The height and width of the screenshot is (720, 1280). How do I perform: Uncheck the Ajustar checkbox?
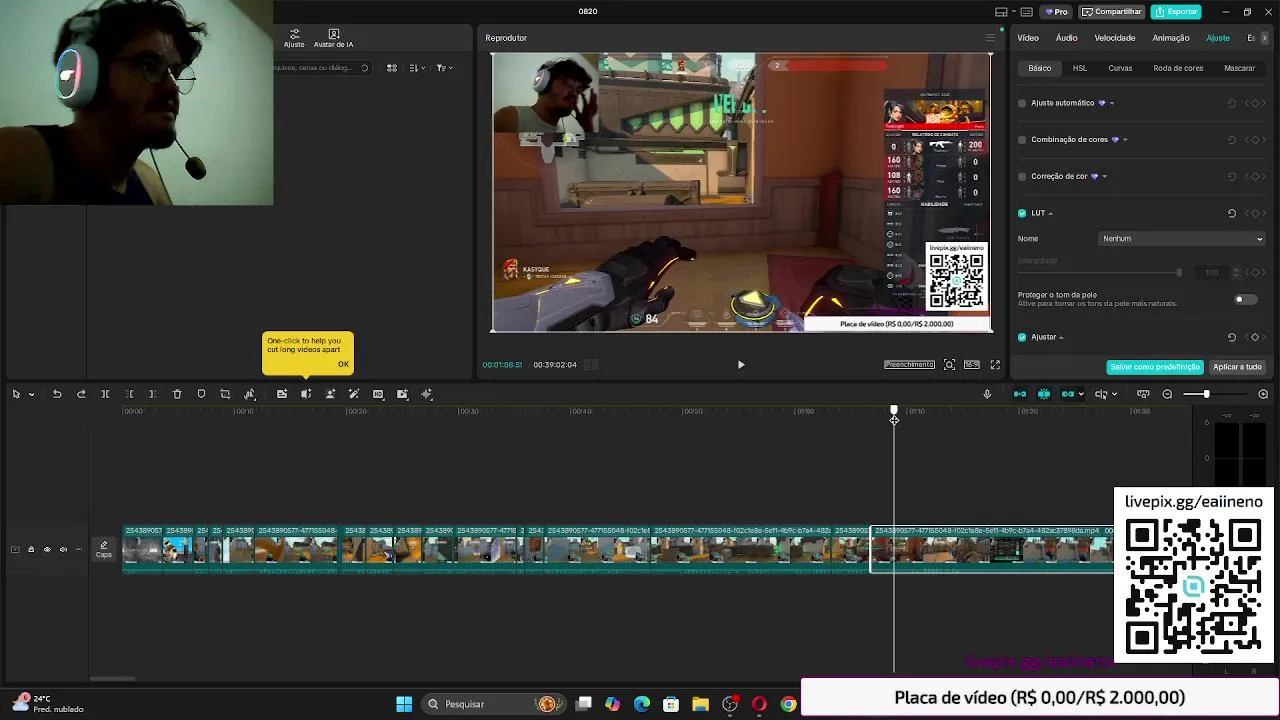[1022, 337]
